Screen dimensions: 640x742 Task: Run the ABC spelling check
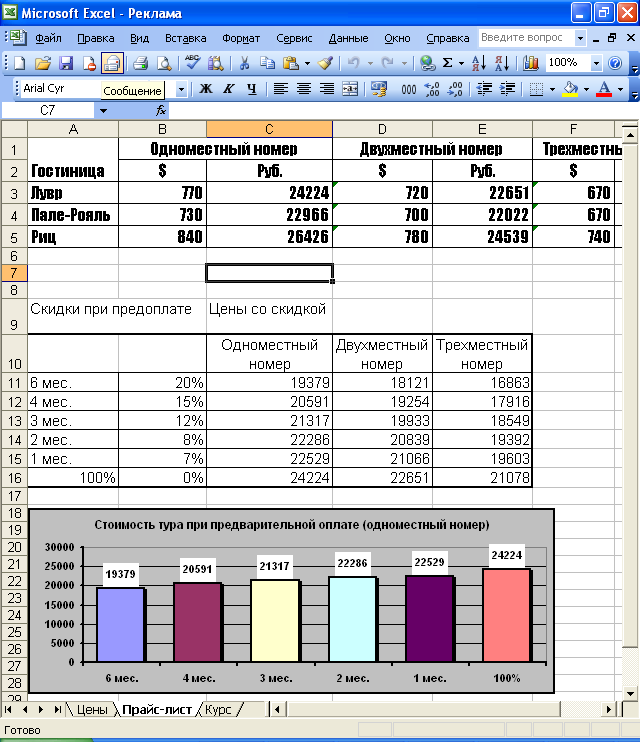(x=192, y=63)
